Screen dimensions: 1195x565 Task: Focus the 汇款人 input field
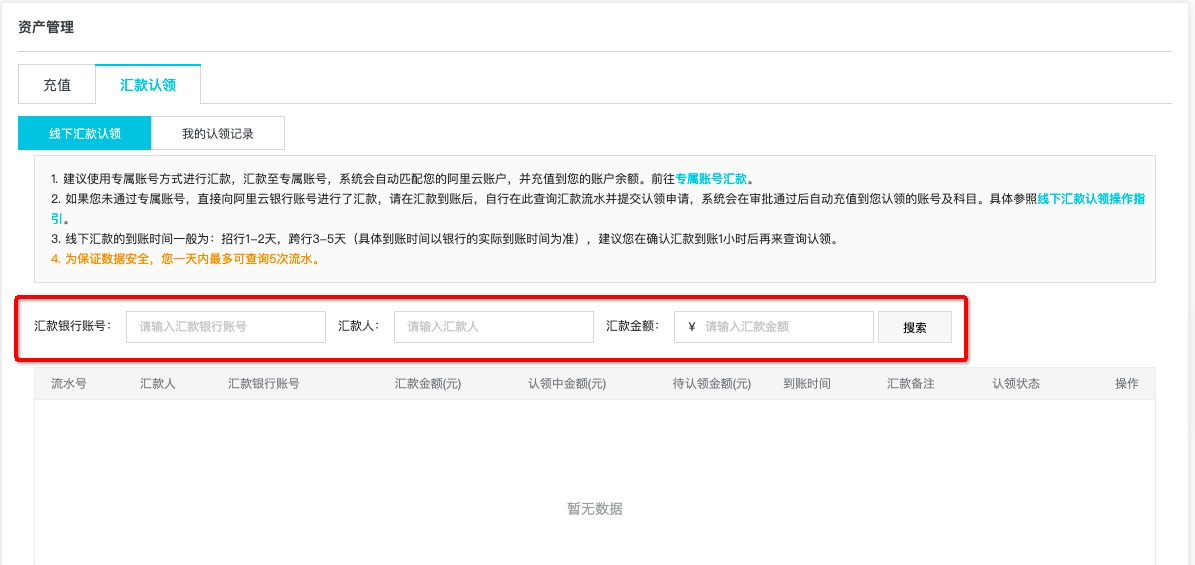494,327
